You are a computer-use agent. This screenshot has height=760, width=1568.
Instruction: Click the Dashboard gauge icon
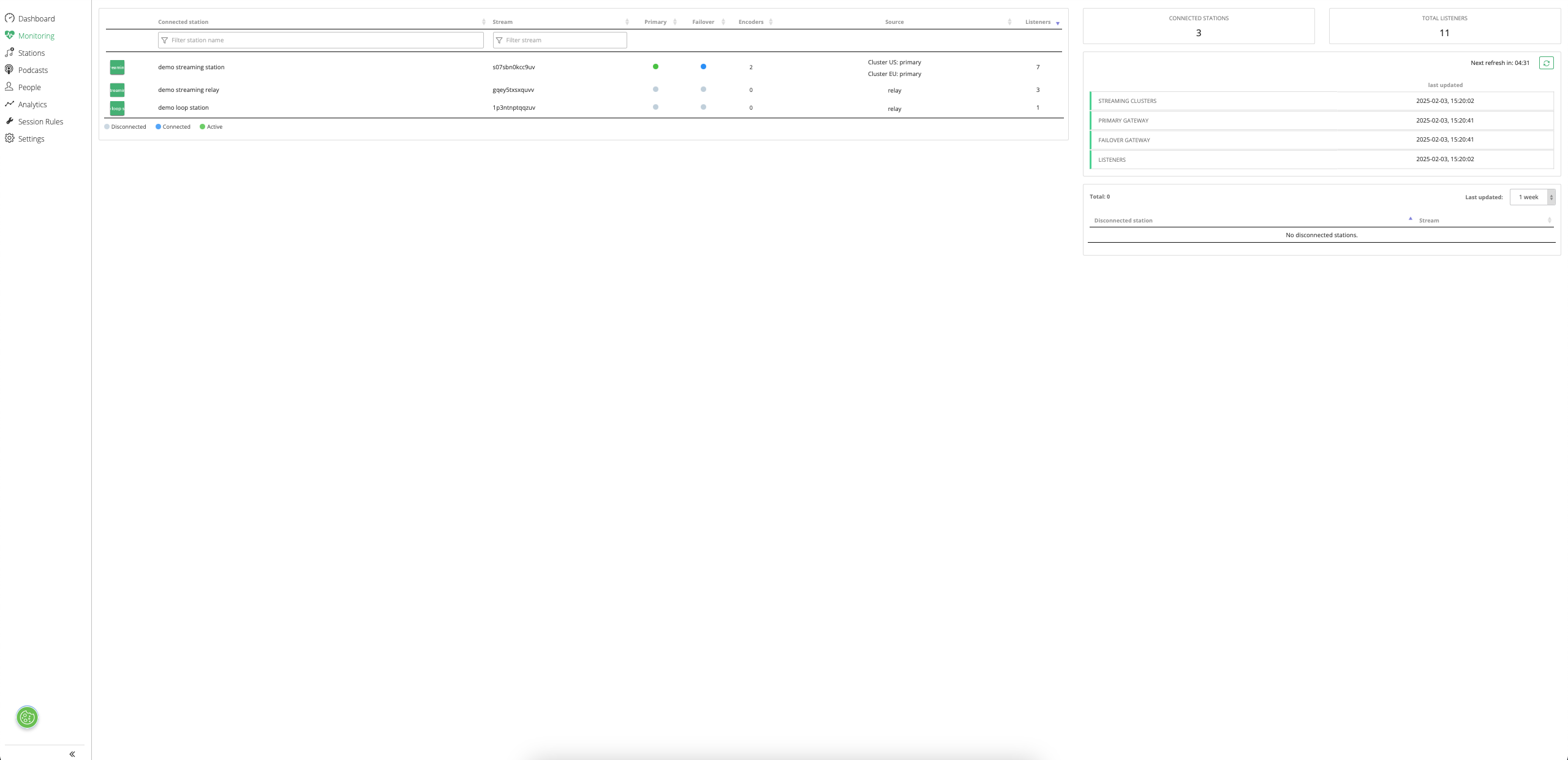click(x=9, y=18)
